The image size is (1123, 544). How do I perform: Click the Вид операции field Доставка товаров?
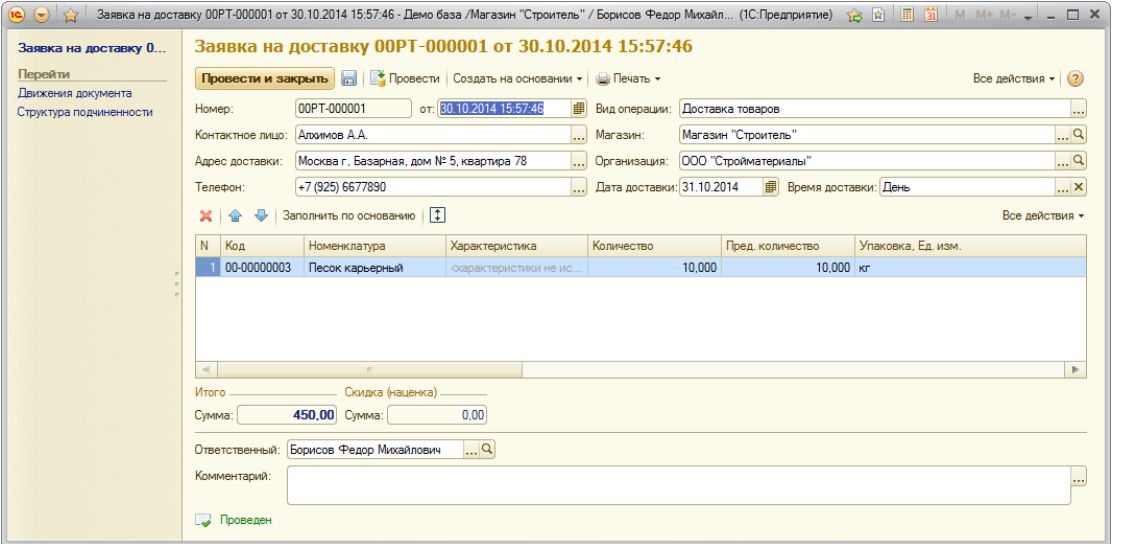(874, 109)
